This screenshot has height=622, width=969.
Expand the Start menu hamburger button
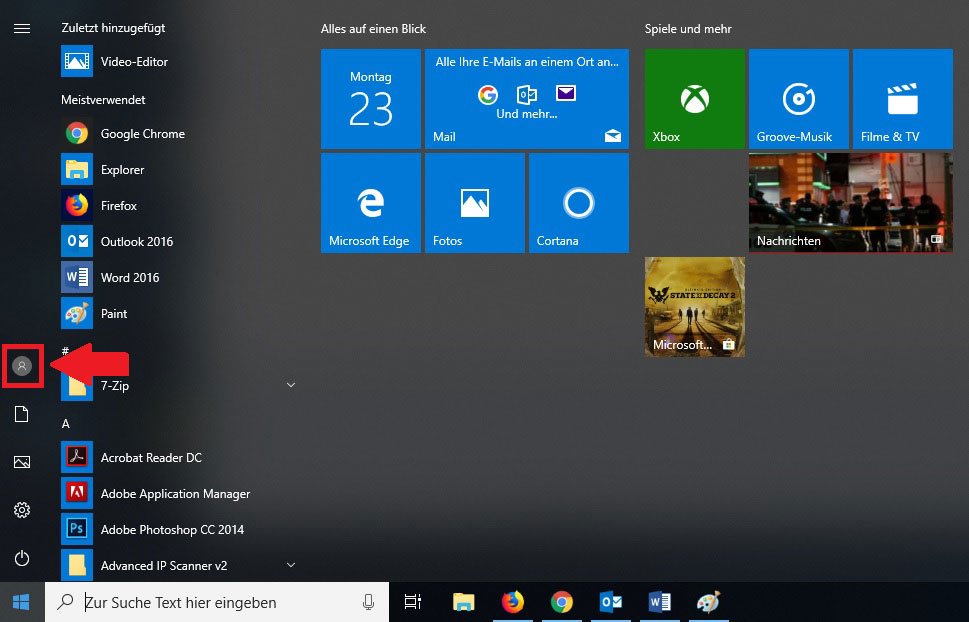pos(22,28)
